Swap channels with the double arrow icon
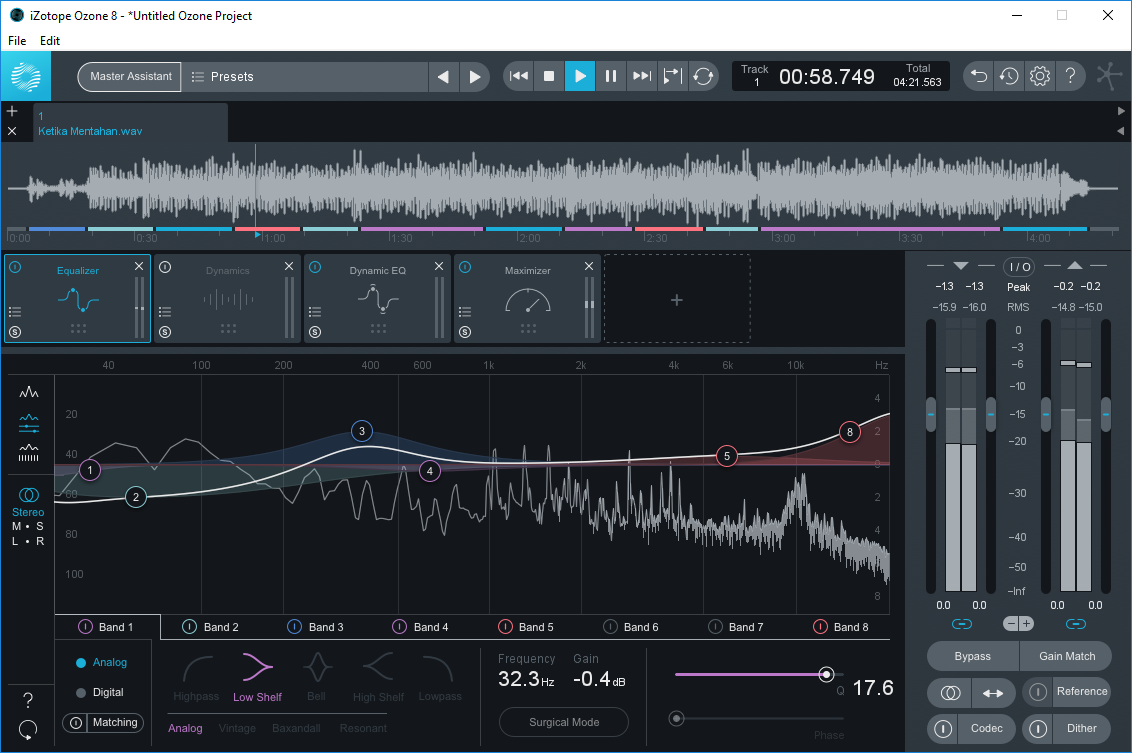 click(x=993, y=692)
